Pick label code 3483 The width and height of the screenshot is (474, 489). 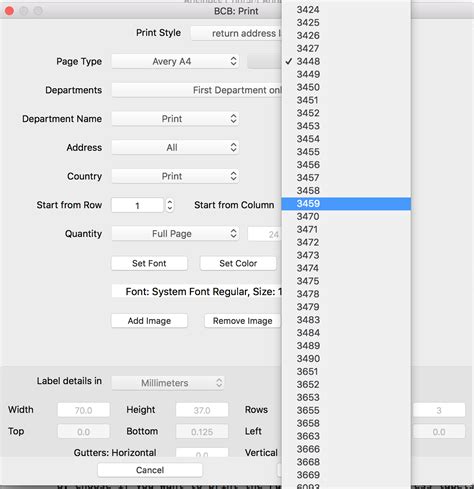(x=346, y=320)
